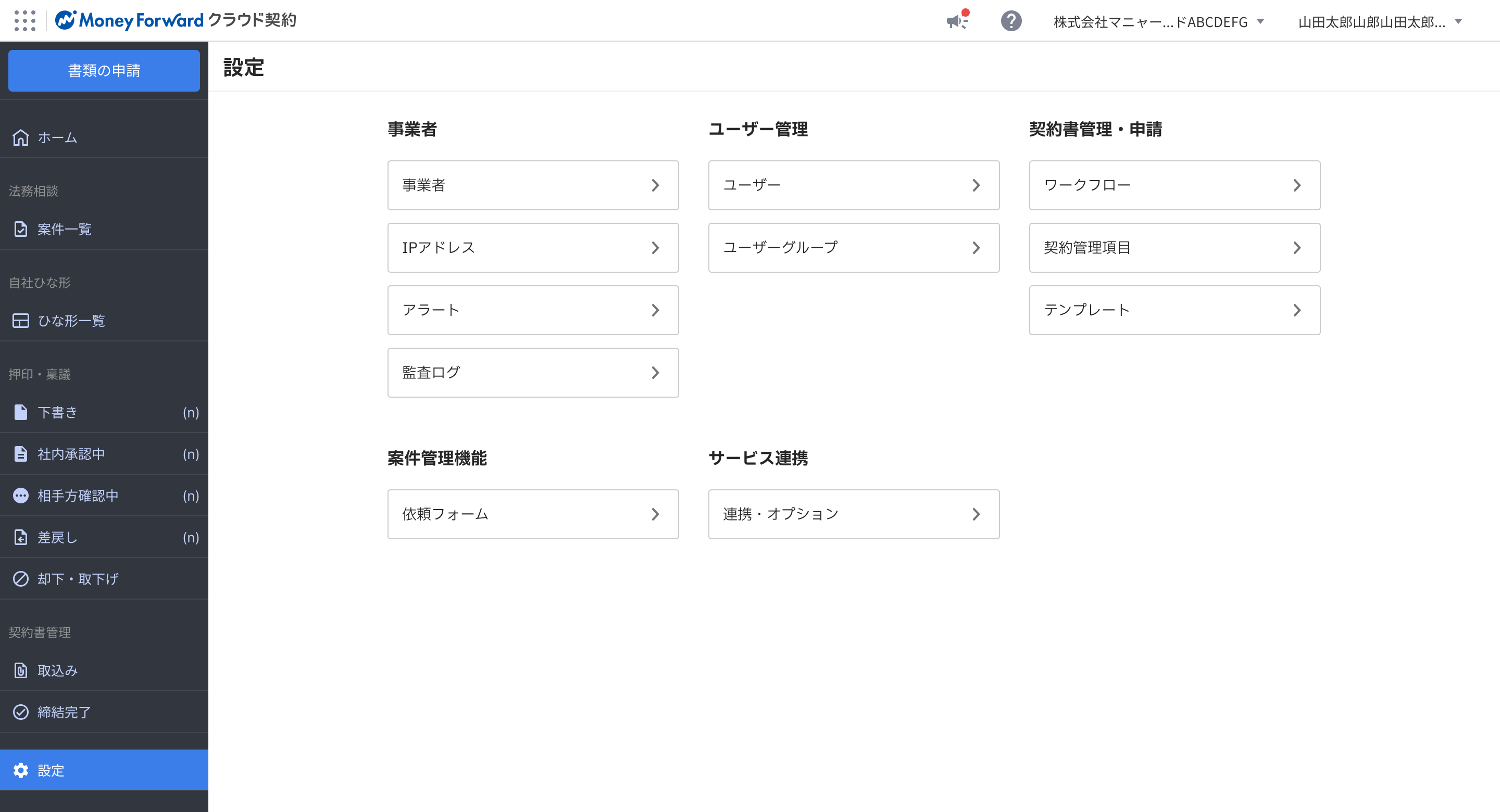Viewport: 1500px width, 812px height.
Task: Click chevron on the ワークフロー card
Action: tap(1297, 185)
